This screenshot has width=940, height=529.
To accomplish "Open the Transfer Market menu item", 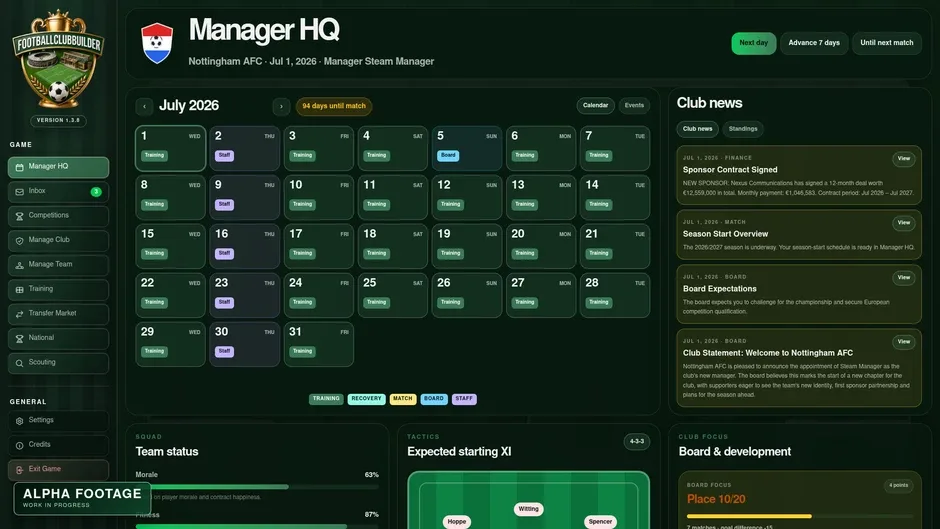I will 58,314.
